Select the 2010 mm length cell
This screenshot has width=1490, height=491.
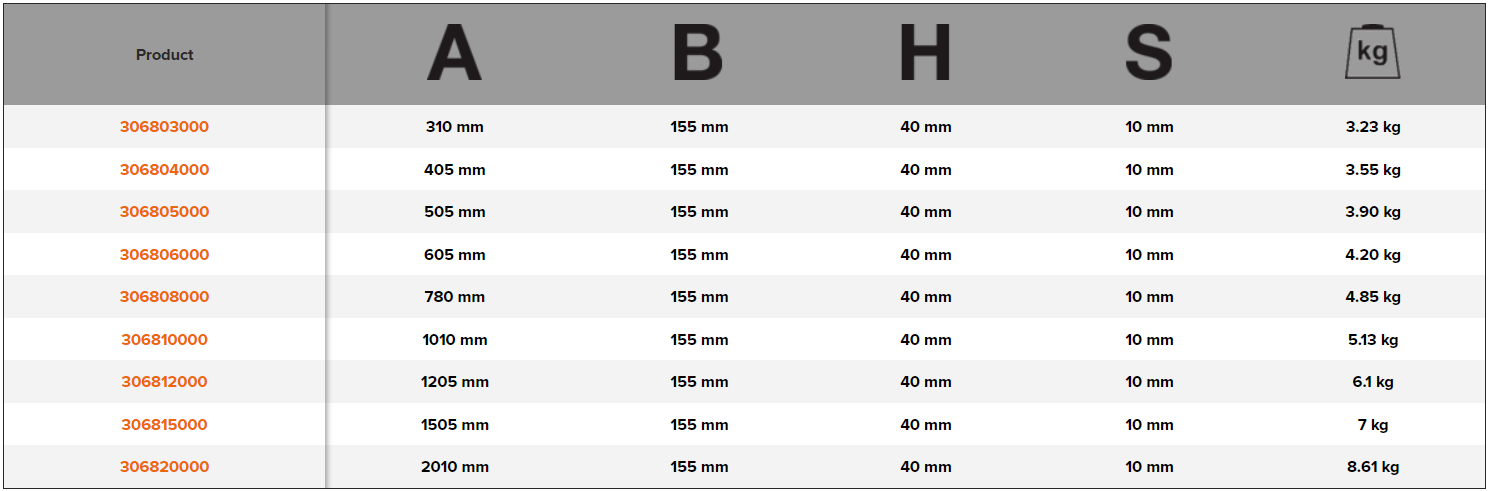pos(454,467)
